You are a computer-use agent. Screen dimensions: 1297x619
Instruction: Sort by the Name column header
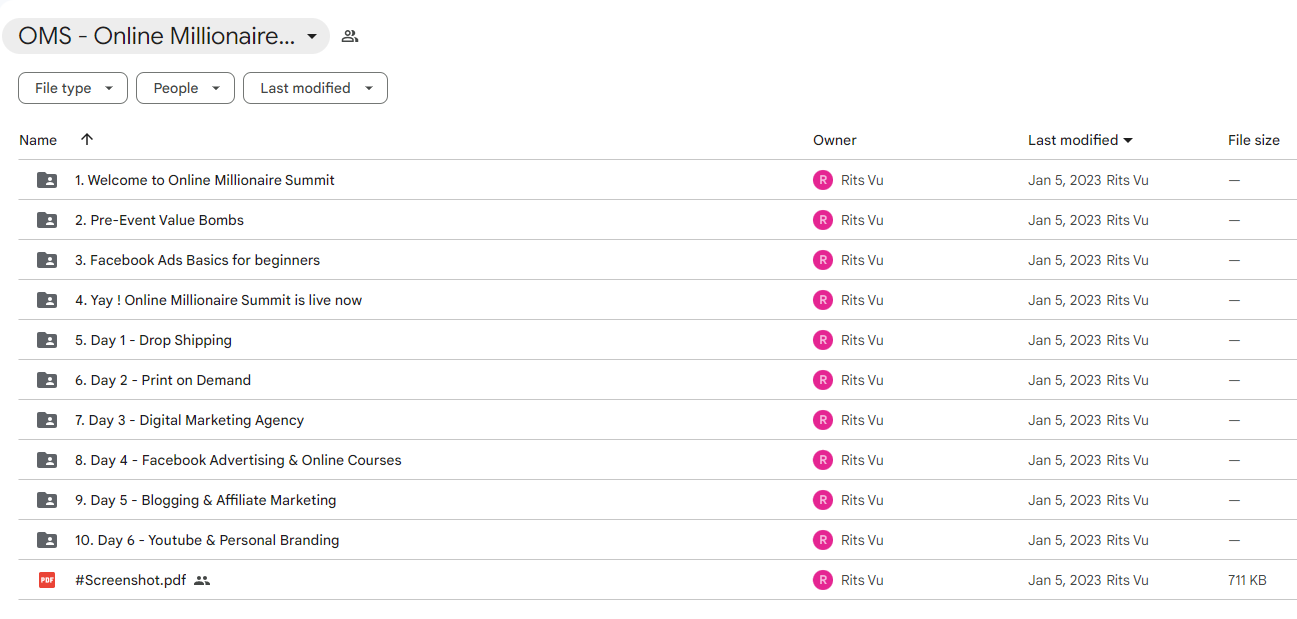coord(38,140)
